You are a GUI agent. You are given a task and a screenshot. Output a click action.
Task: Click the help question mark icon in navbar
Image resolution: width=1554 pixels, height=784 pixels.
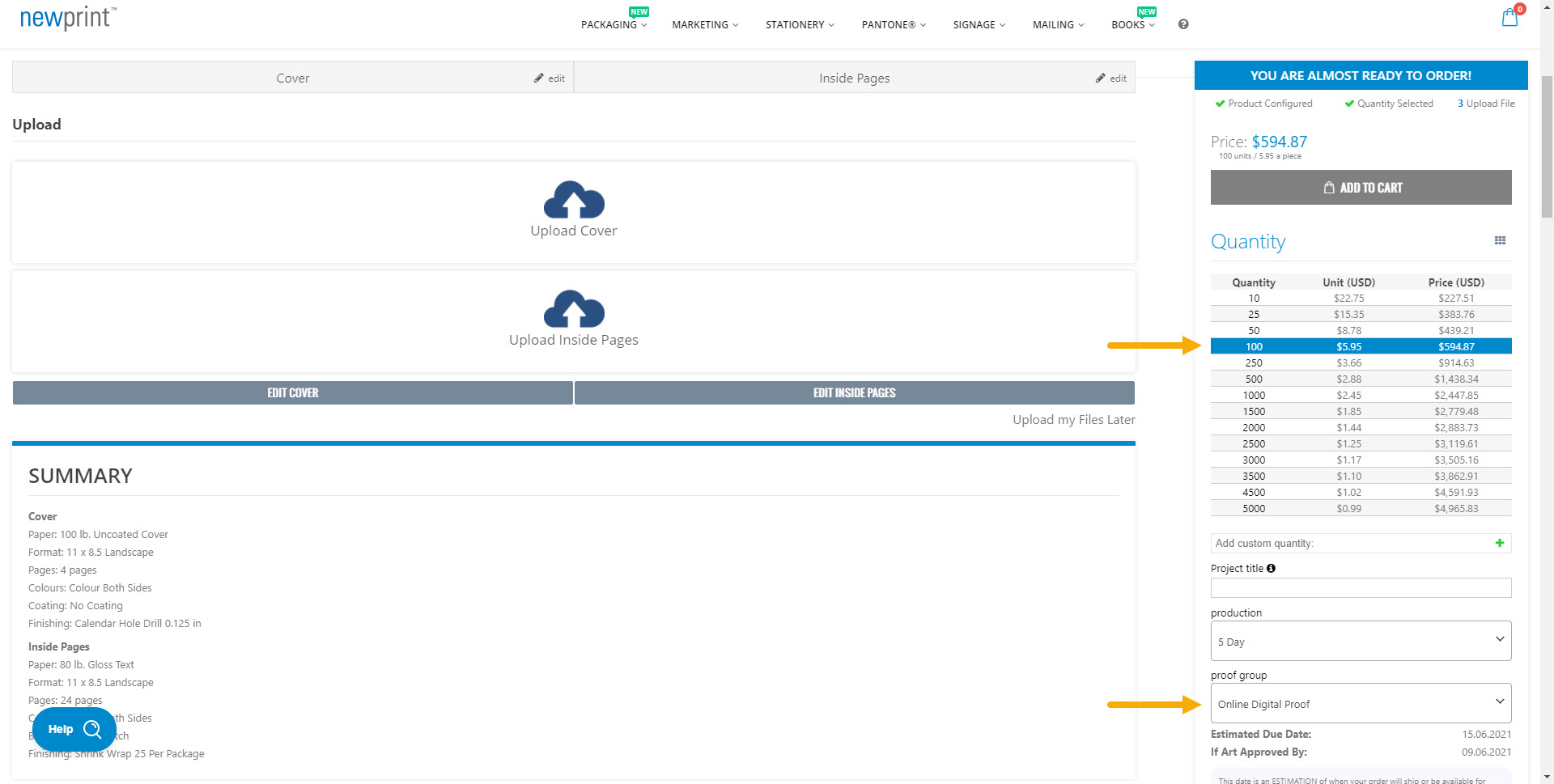pos(1183,24)
